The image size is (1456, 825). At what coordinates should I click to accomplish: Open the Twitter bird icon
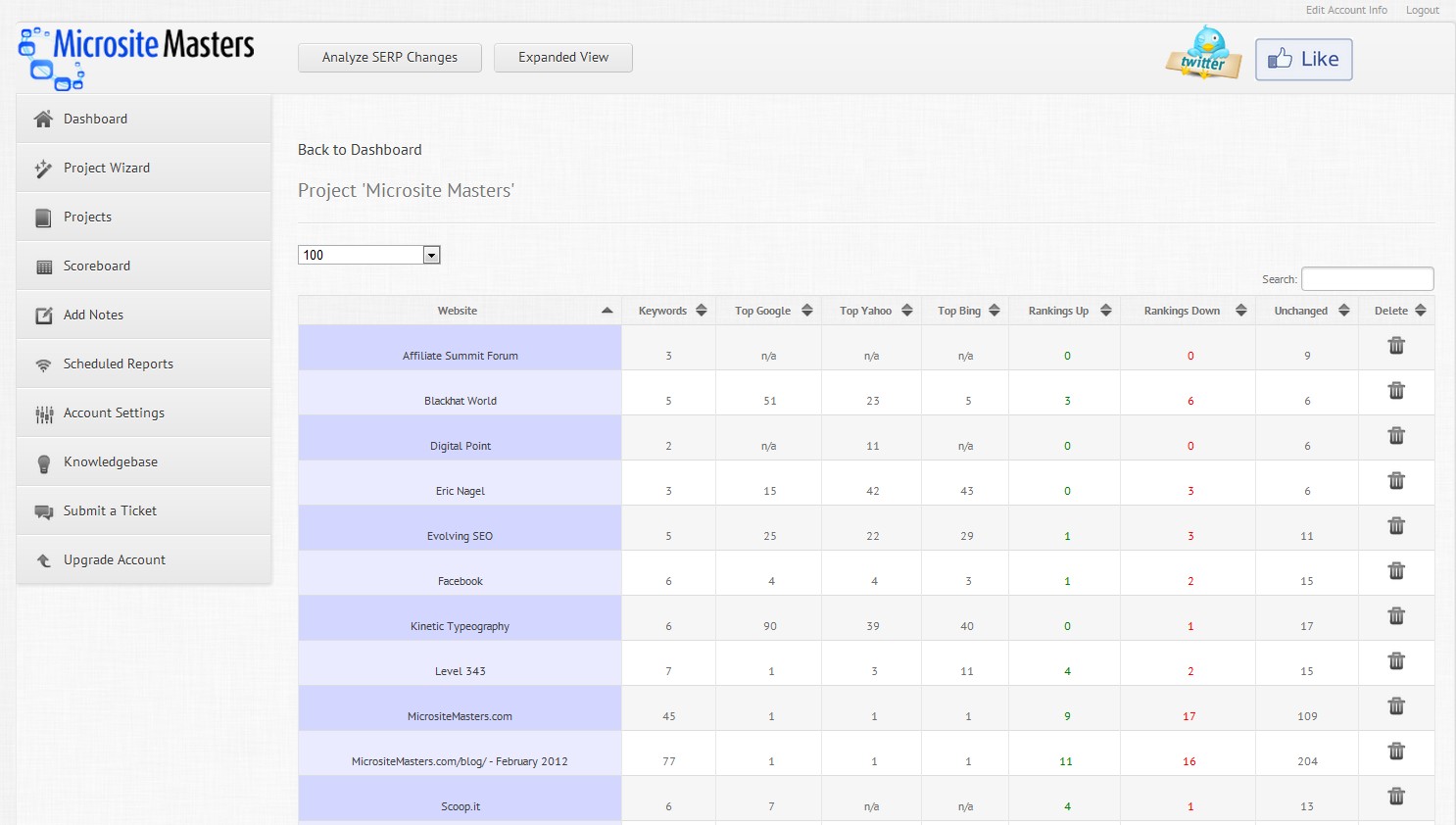[x=1204, y=54]
